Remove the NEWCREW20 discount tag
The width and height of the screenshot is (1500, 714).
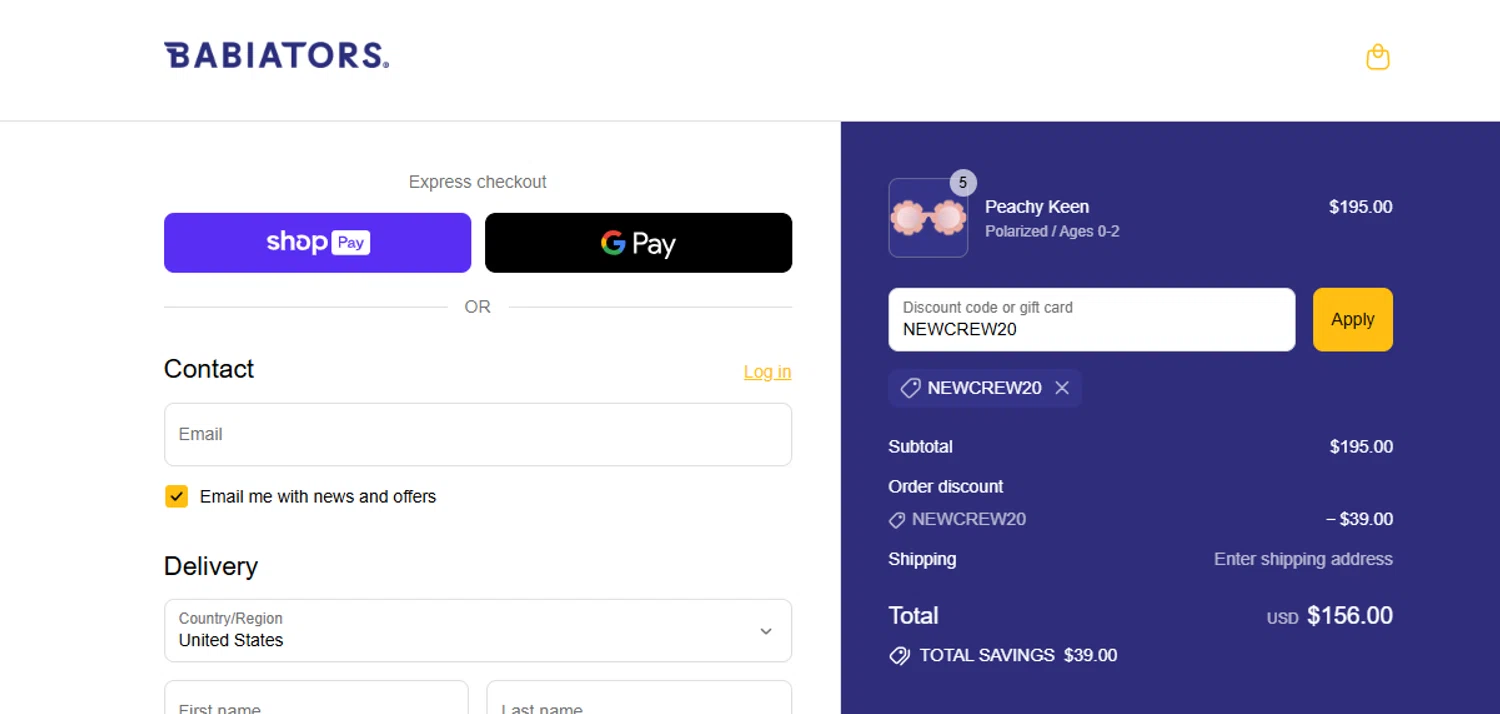1062,388
